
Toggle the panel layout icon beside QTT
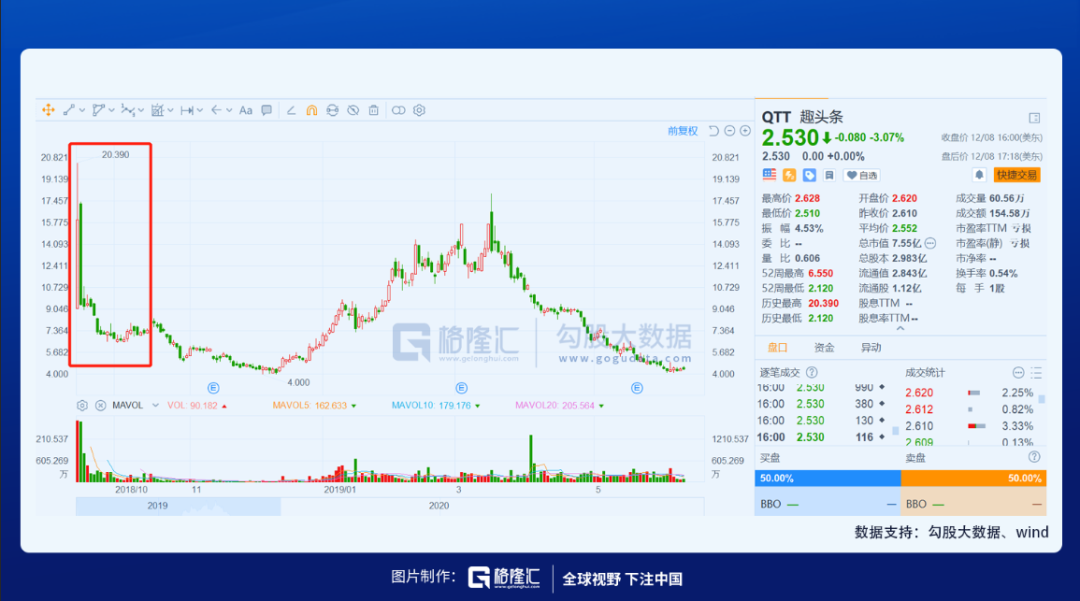coord(1034,118)
